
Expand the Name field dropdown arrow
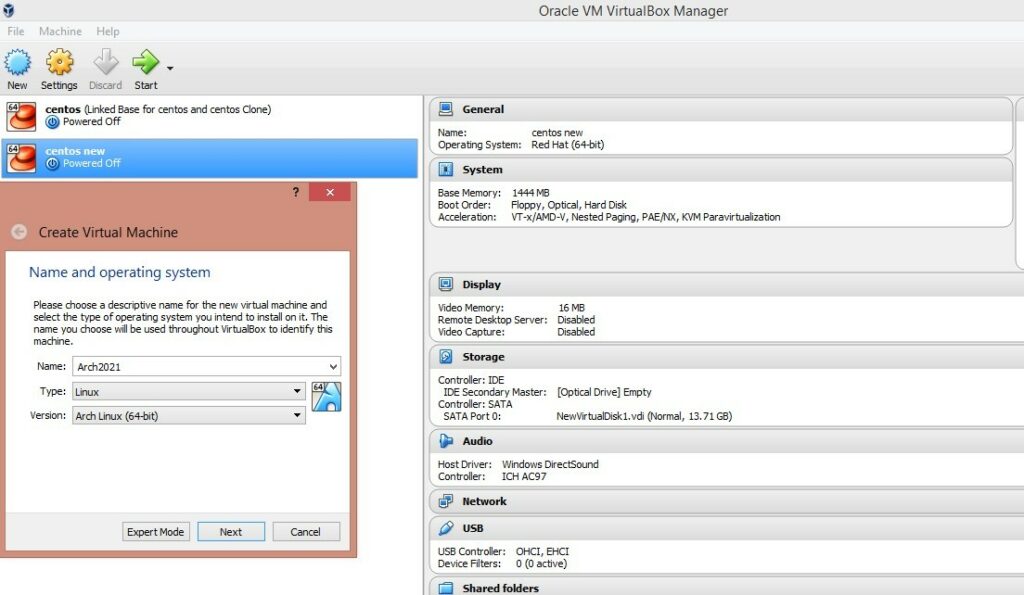333,366
